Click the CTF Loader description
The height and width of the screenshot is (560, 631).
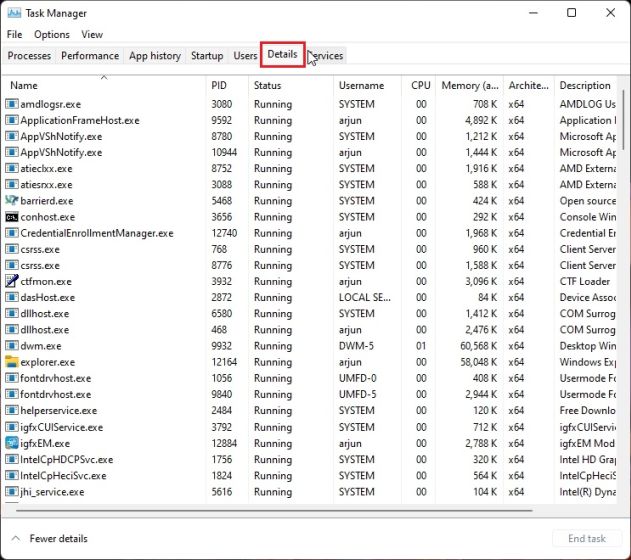pos(584,281)
